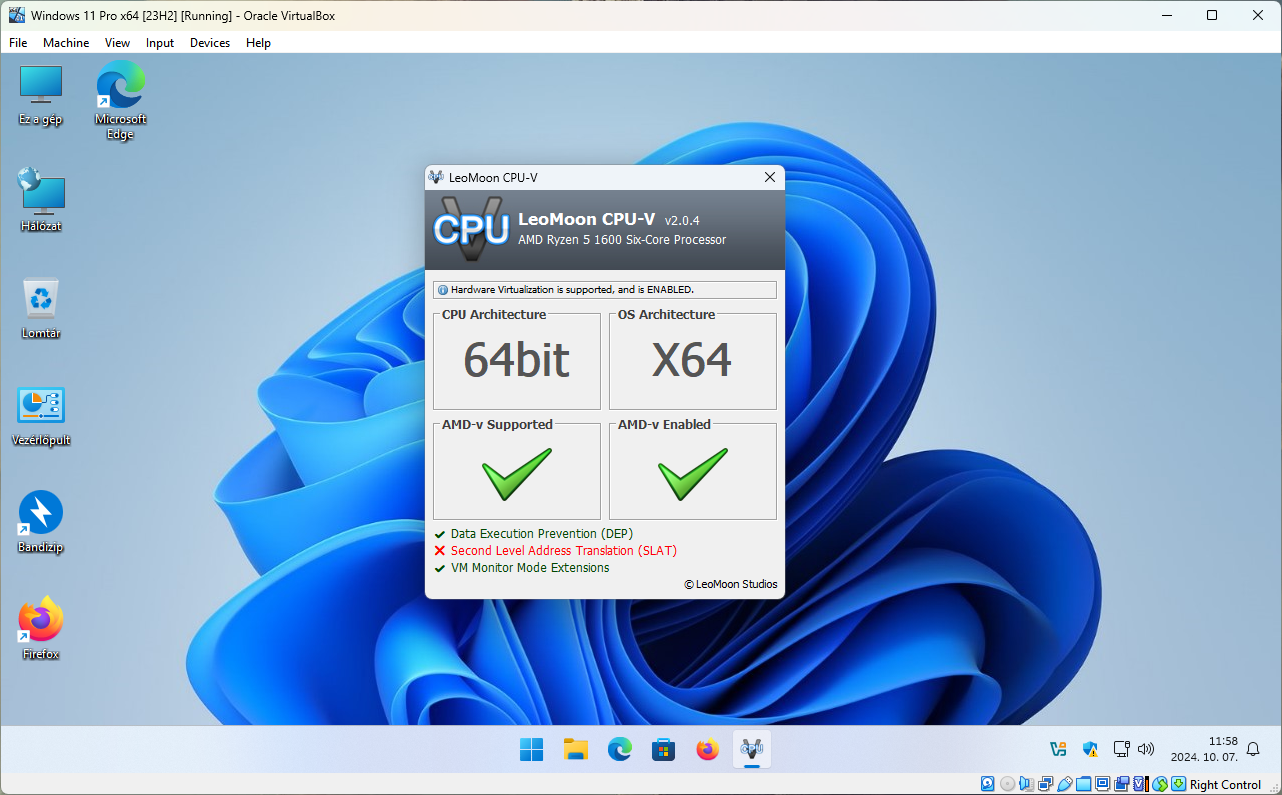The height and width of the screenshot is (795, 1282).
Task: Click the mouse integration status icon
Action: coord(1160,784)
